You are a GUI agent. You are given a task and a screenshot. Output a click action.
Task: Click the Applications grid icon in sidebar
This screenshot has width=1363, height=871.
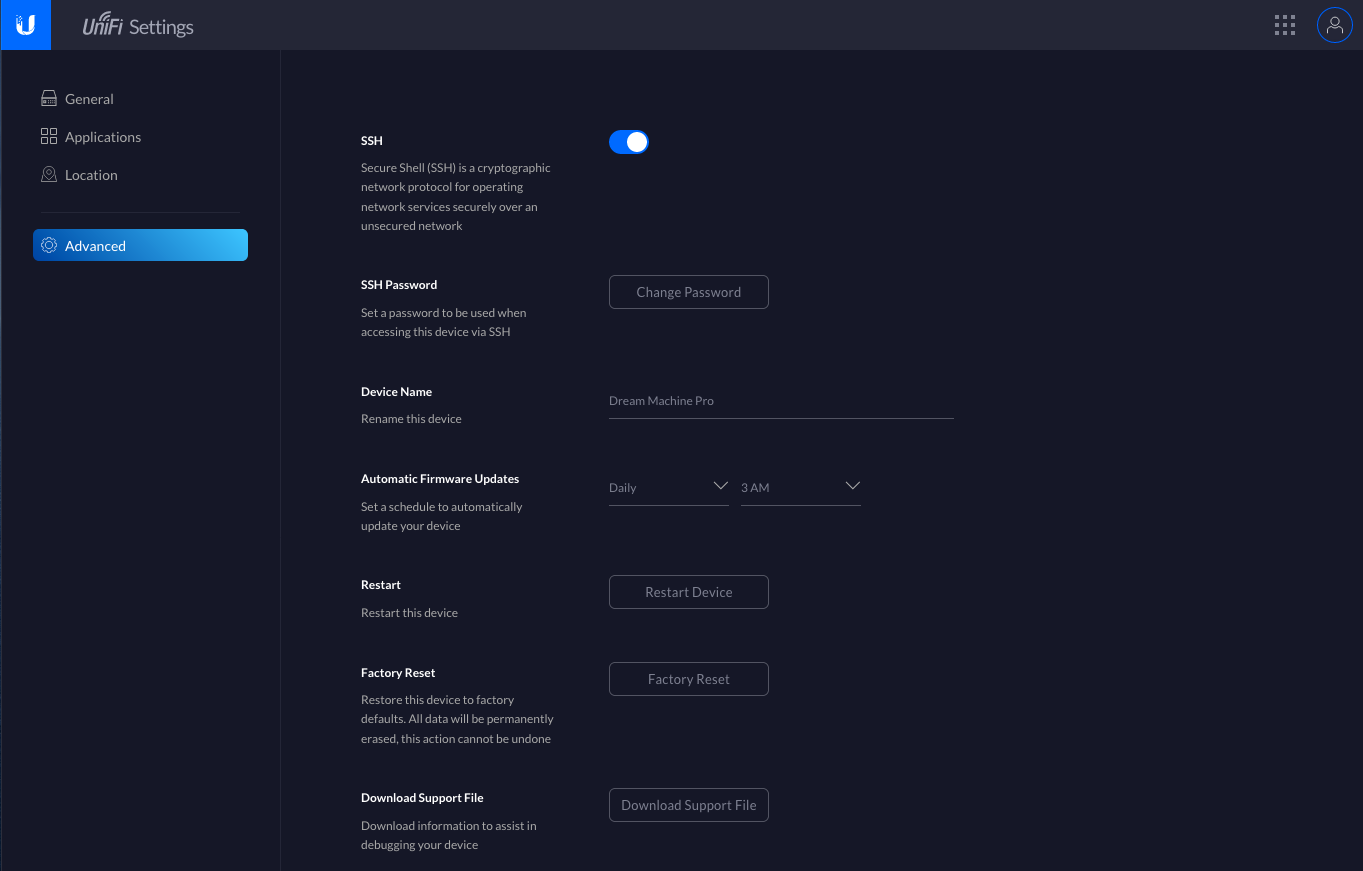click(x=49, y=137)
